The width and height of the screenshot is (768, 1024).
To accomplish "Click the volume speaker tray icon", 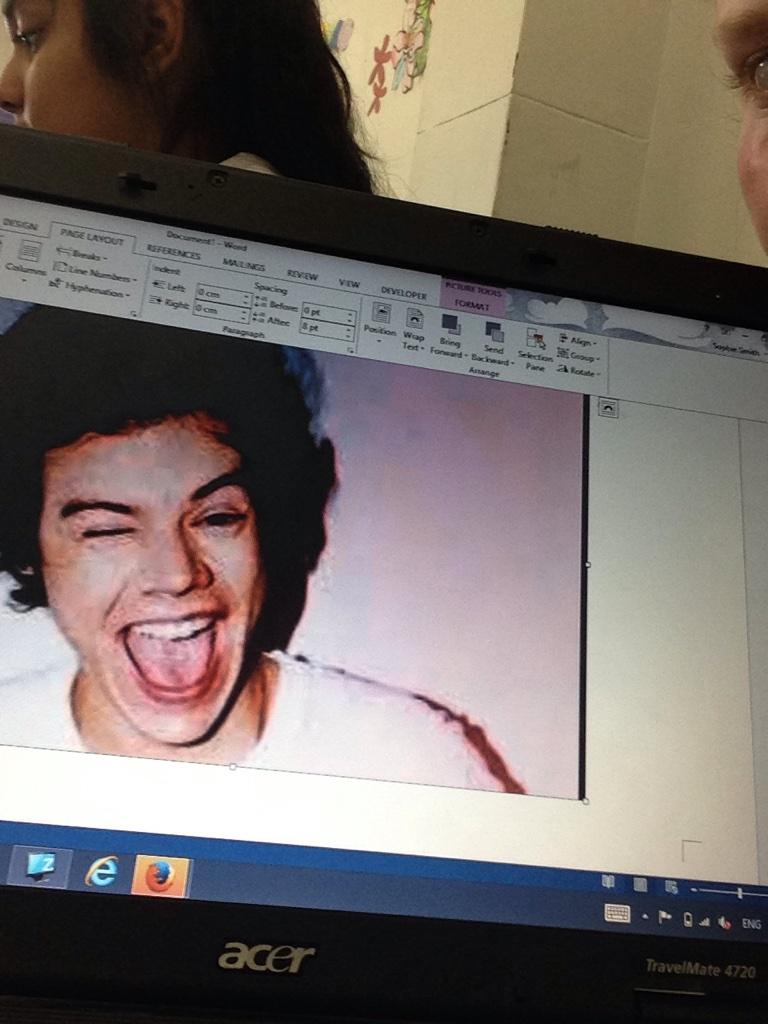I will click(x=724, y=923).
